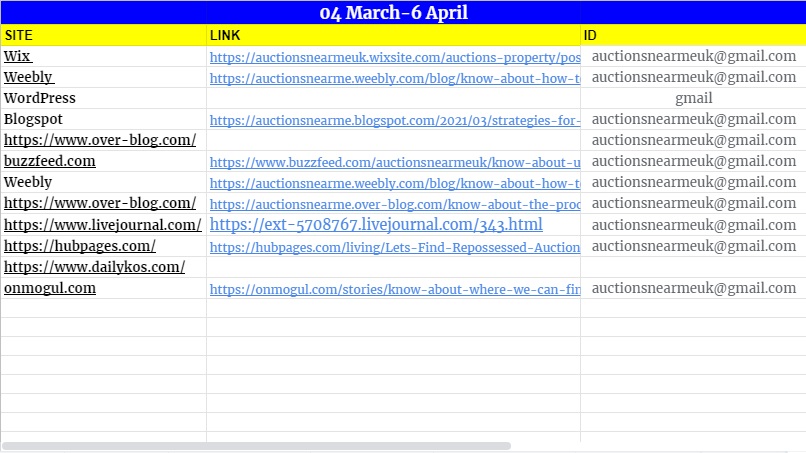Select the WordPress cell

[40, 98]
